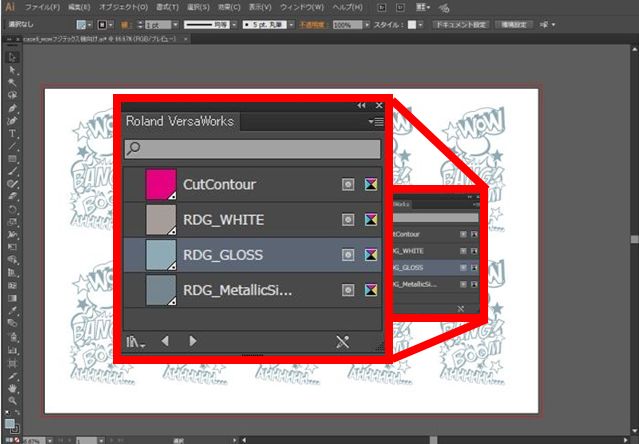Step the stroke weight value arrows
Viewport: 639px width, 444px height.
tap(140, 25)
